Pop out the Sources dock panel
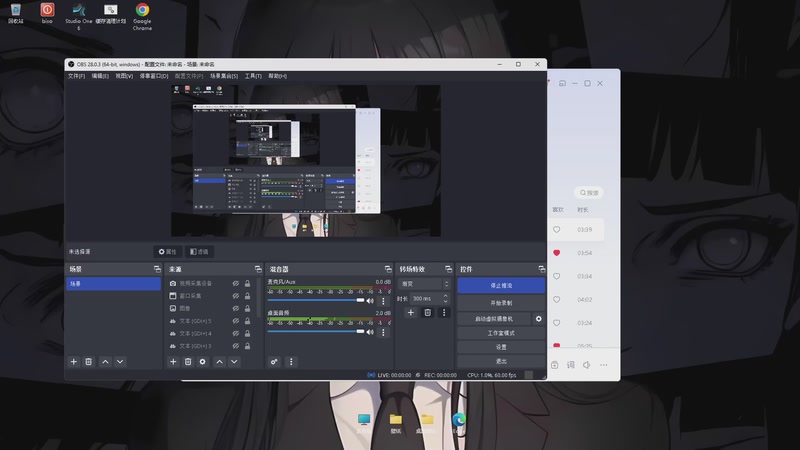This screenshot has width=800, height=450. click(x=258, y=269)
